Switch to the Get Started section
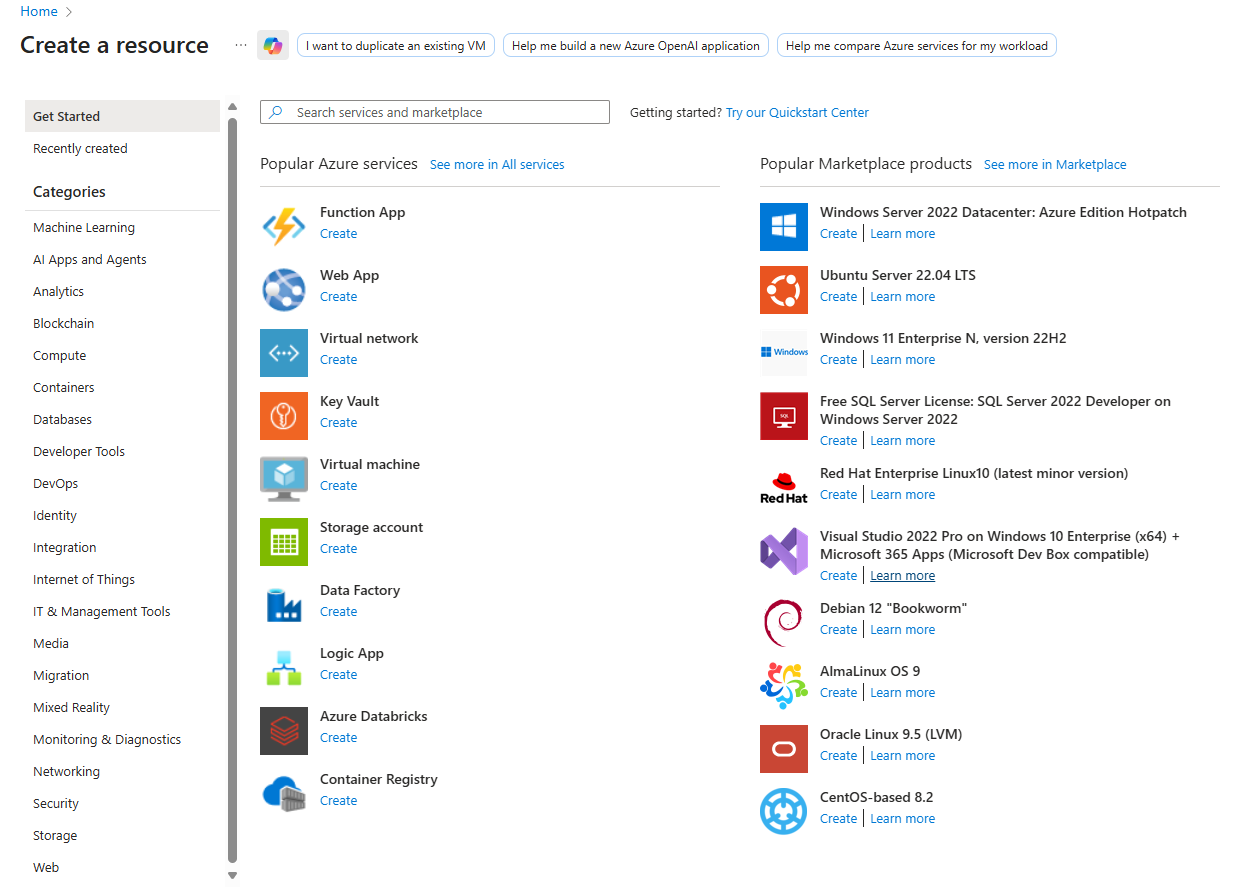 (x=66, y=116)
